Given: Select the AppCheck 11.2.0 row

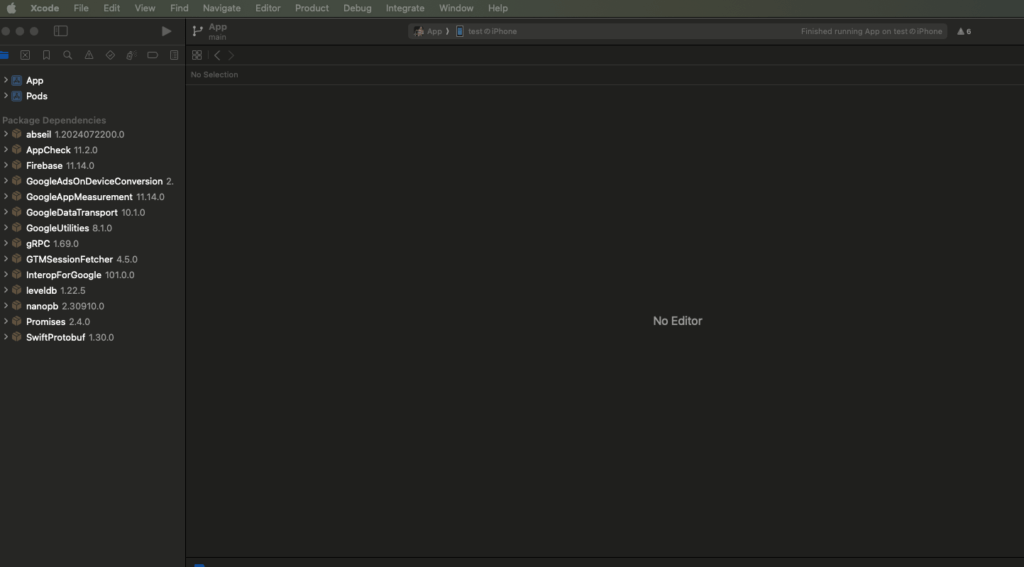Looking at the screenshot, I should [92, 150].
